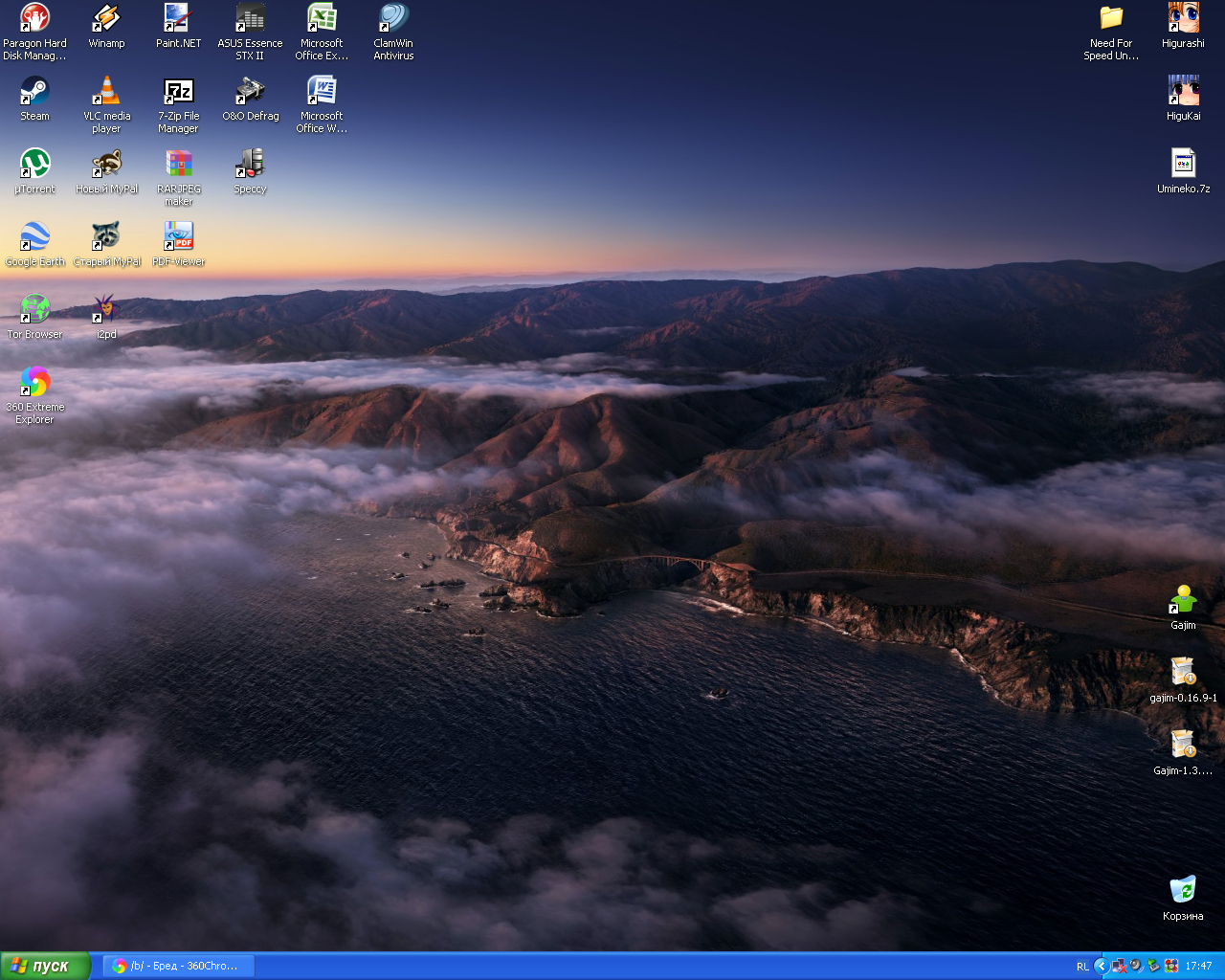The height and width of the screenshot is (980, 1225).
Task: Select the Paint.NET desktop icon
Action: pos(178,19)
